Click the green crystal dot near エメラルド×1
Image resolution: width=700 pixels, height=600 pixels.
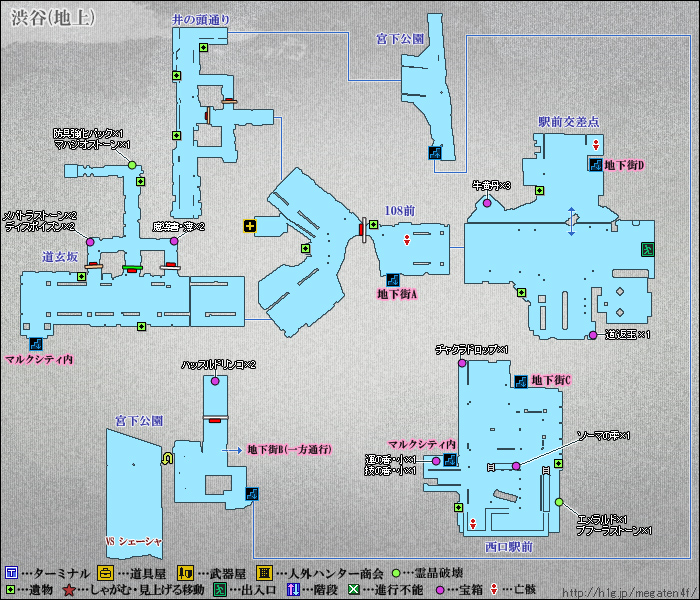coord(559,502)
